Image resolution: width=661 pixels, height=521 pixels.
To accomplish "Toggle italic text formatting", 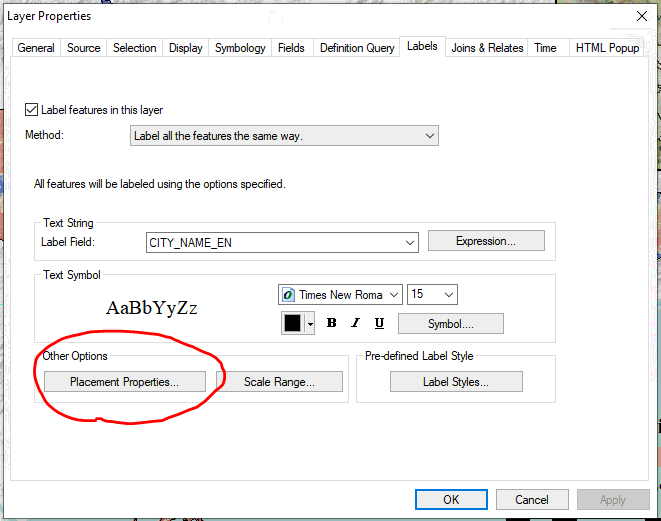I will 355,323.
